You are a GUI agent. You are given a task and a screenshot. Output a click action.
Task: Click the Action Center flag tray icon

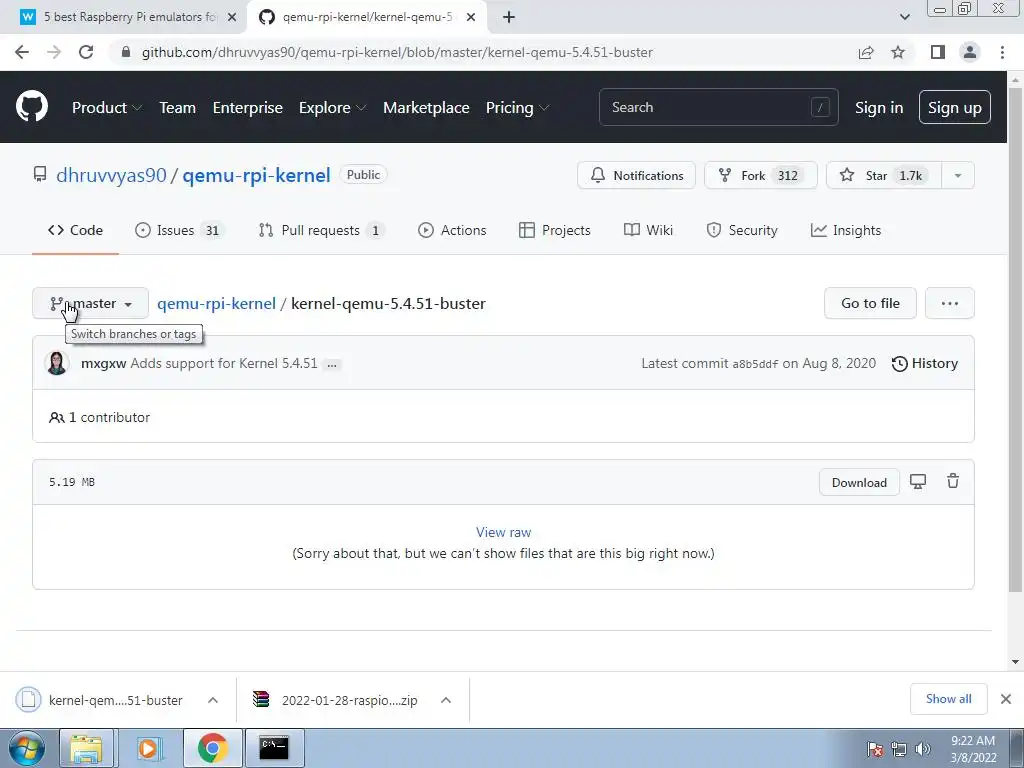[x=875, y=749]
